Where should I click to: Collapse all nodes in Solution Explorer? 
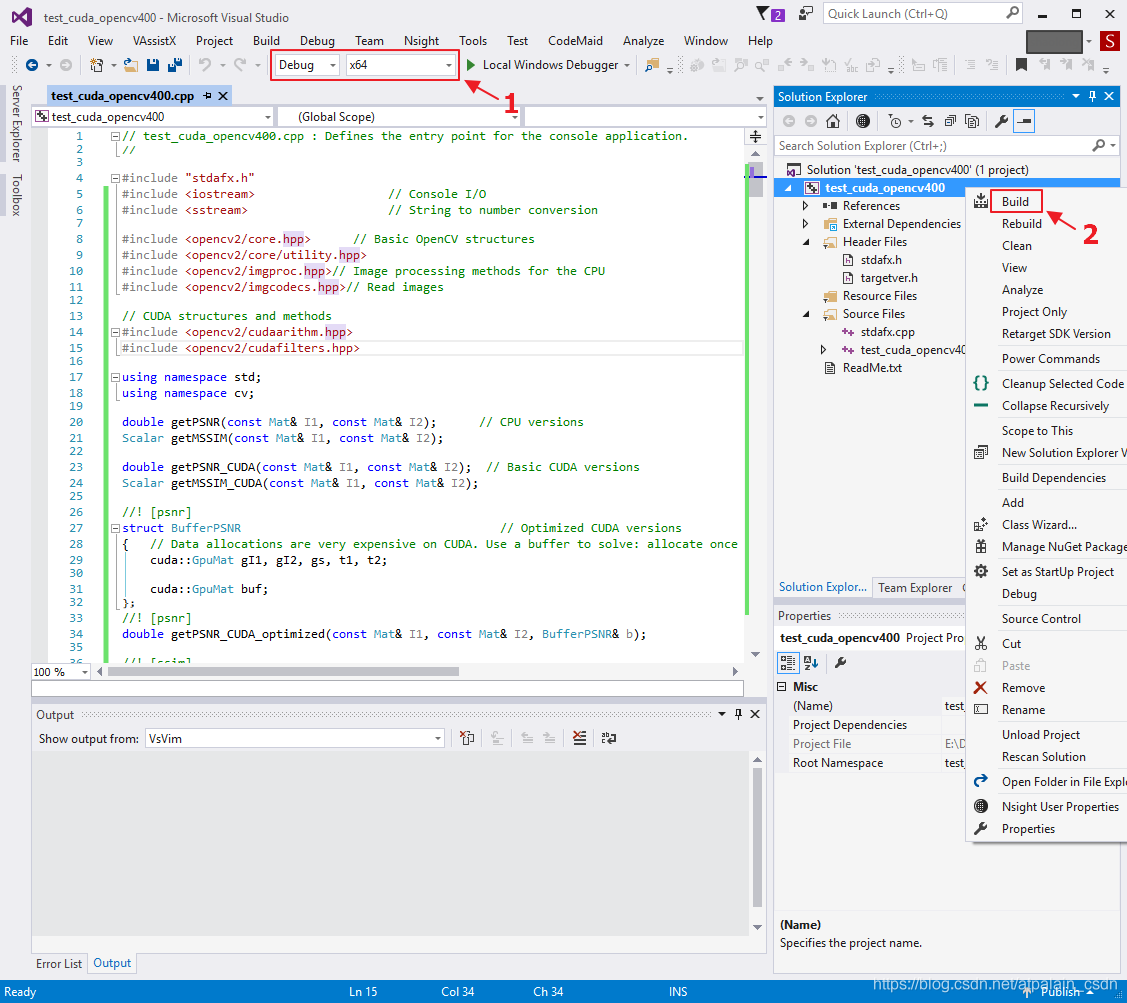950,122
